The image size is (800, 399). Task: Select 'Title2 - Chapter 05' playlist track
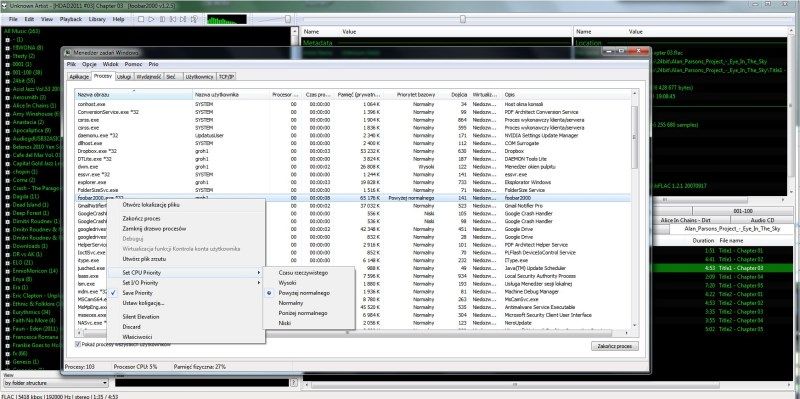point(741,329)
